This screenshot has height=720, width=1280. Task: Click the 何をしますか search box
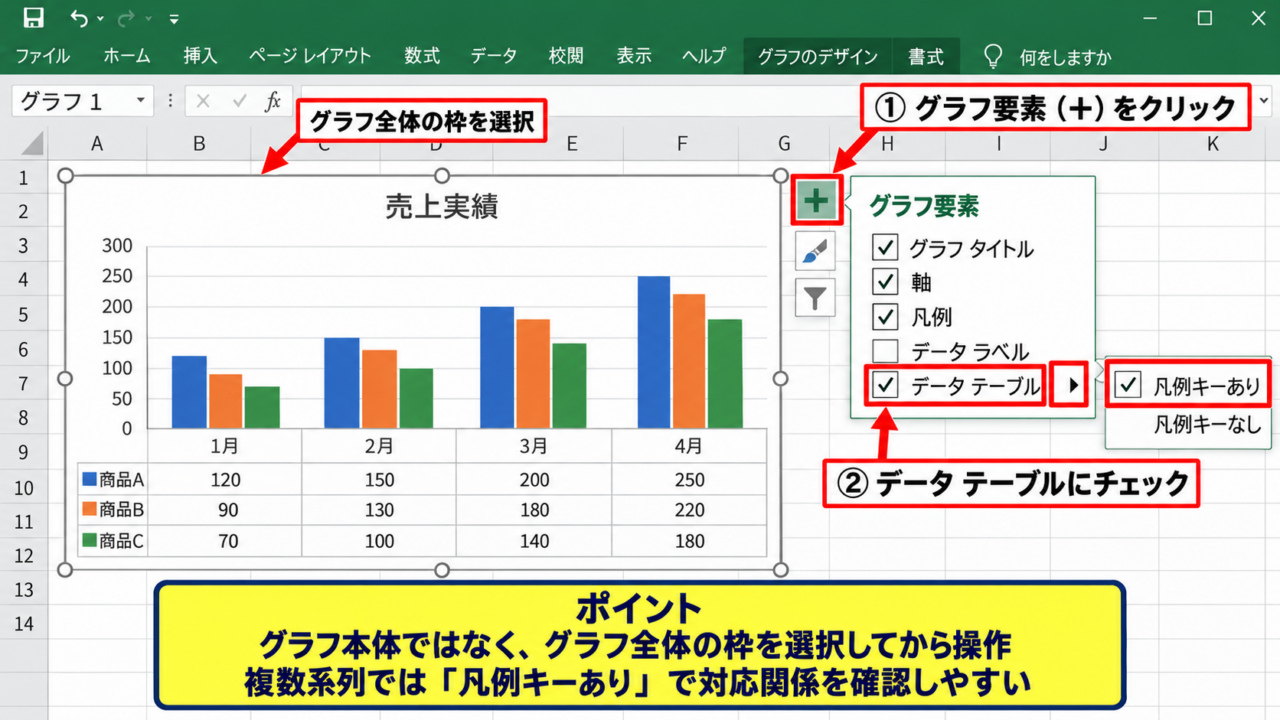[x=1065, y=57]
